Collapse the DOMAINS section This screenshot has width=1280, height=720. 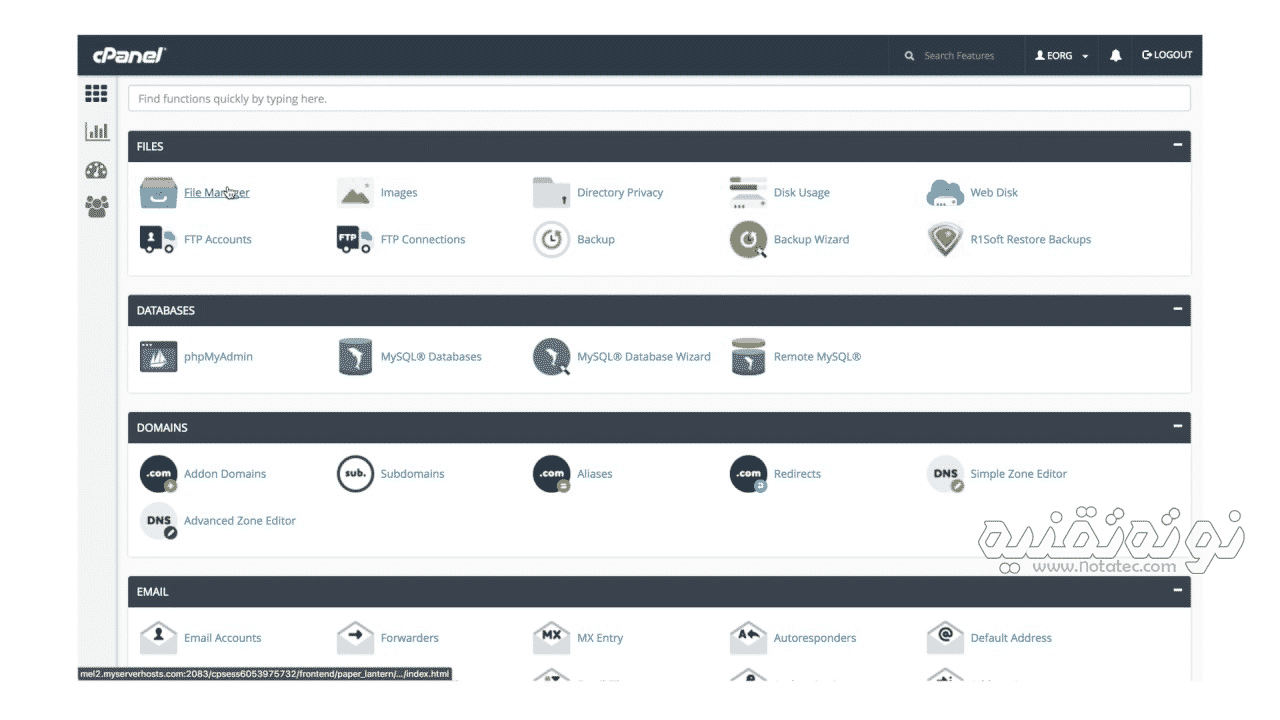click(x=1177, y=426)
